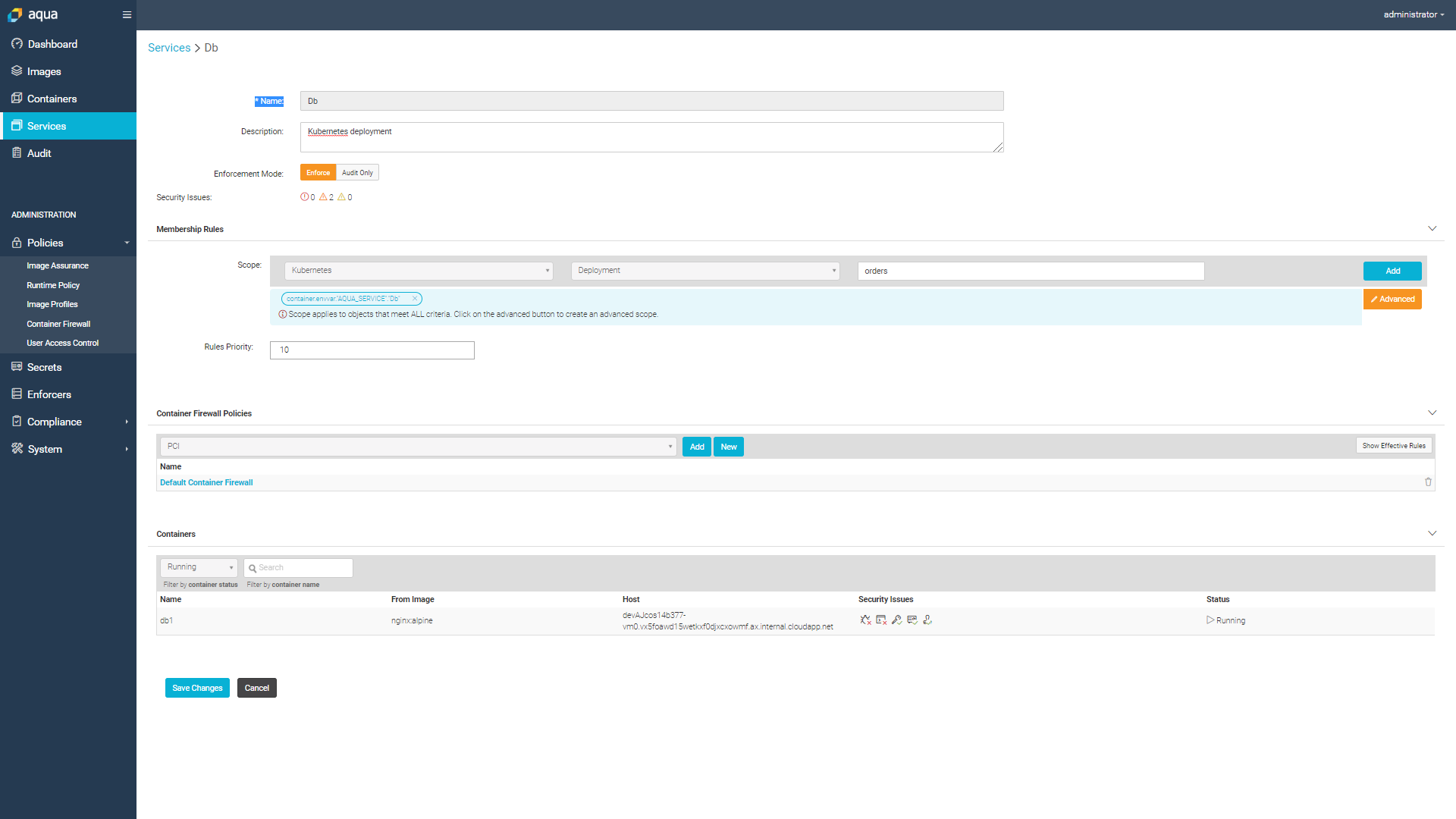Open Image Assurance policies
Screen dimensions: 1456x819
[58, 265]
